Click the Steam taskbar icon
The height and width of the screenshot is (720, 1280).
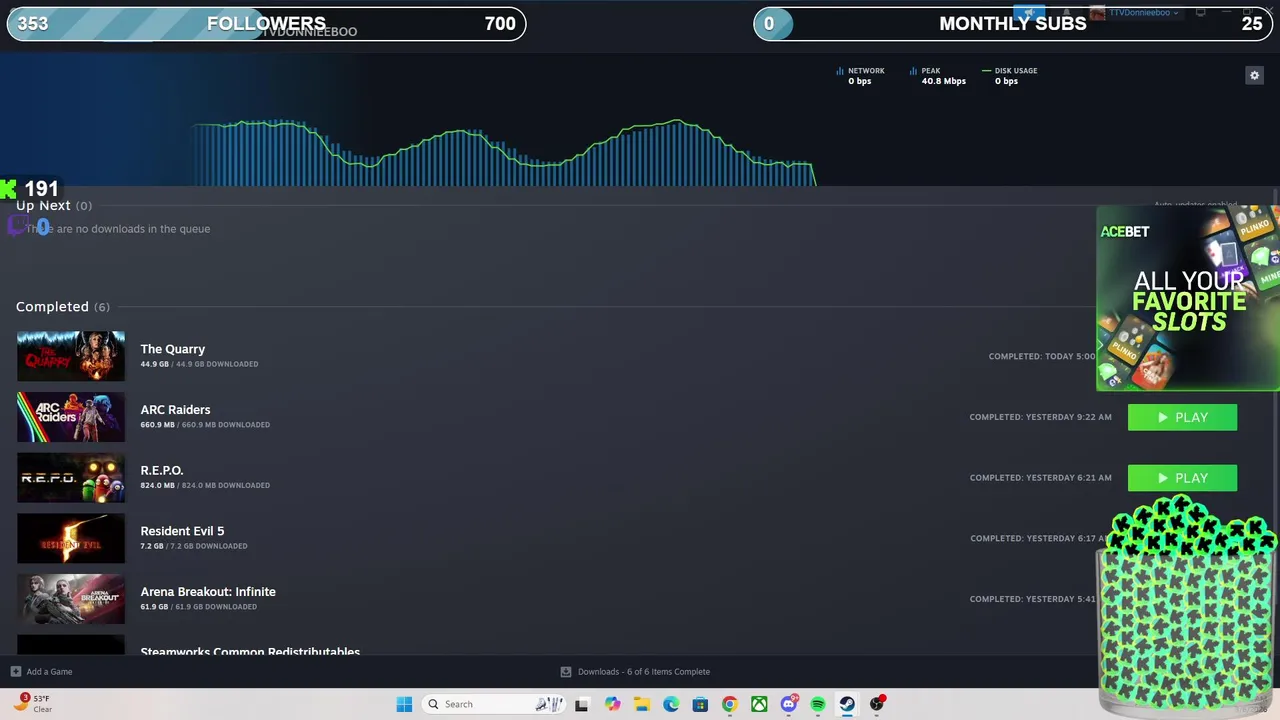847,704
